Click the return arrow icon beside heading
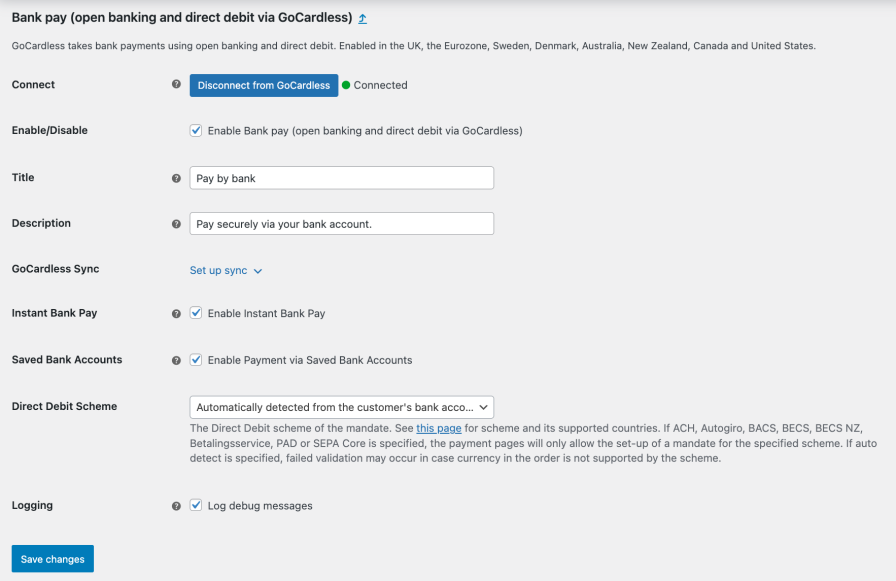Screen dimensions: 896x581 [x=362, y=18]
